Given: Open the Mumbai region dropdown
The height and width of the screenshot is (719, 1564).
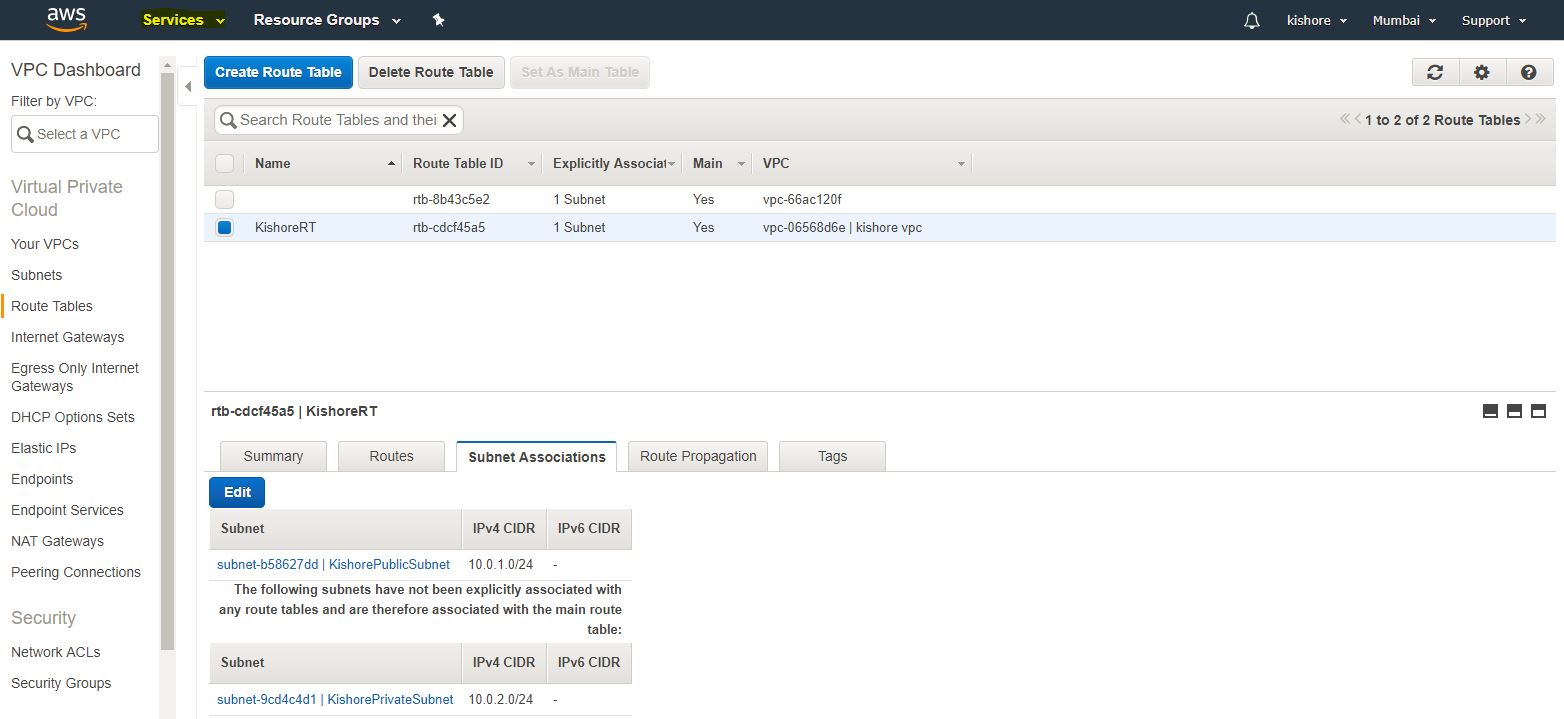Looking at the screenshot, I should [x=1403, y=20].
